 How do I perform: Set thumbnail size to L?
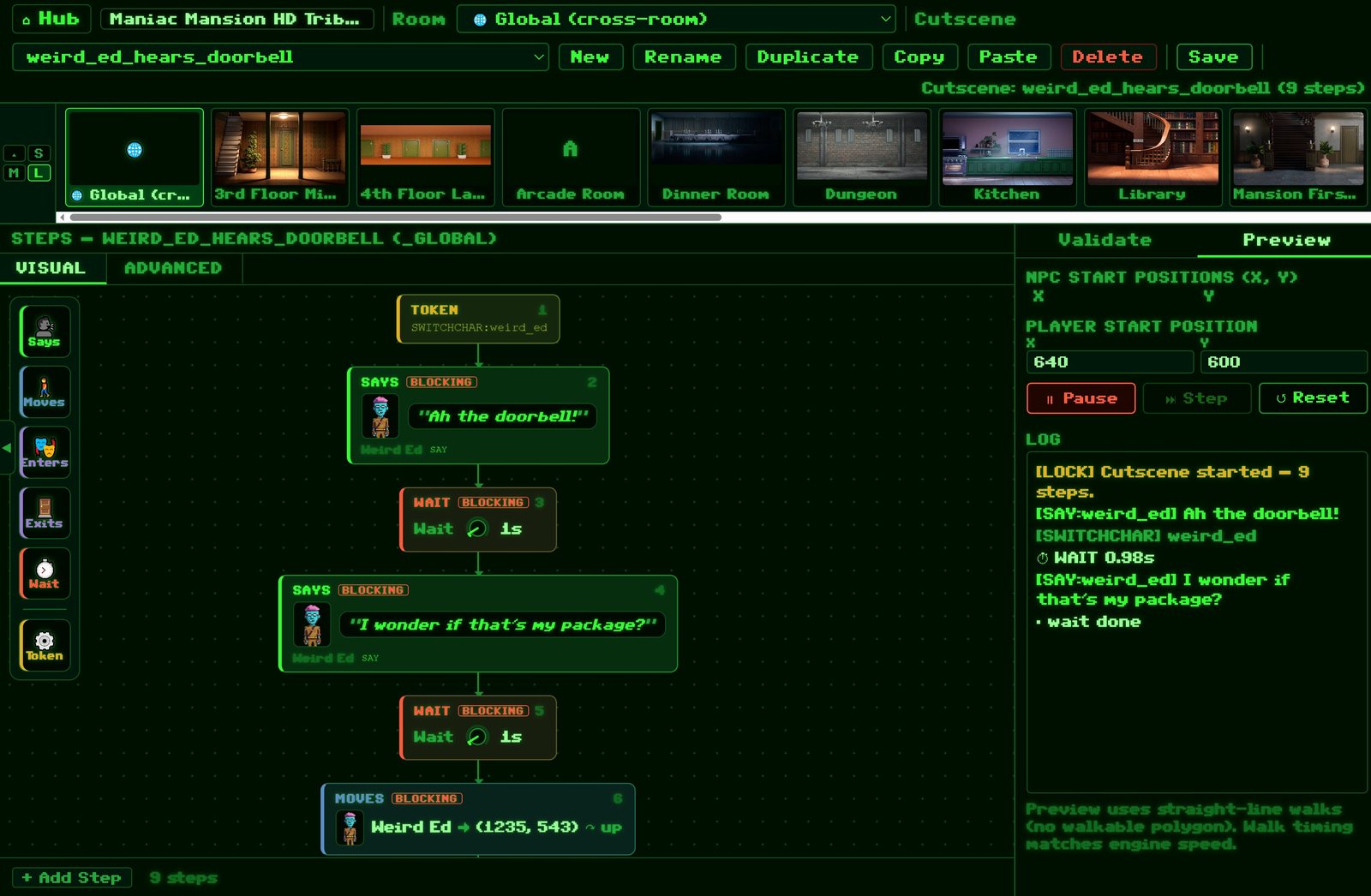tap(39, 173)
